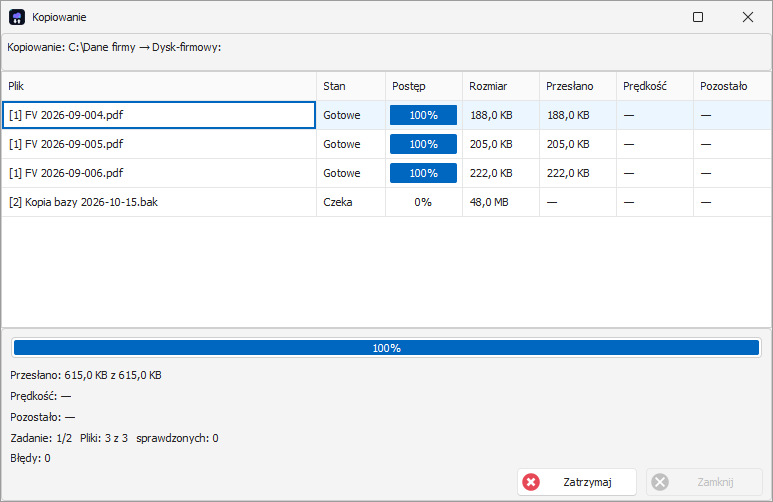This screenshot has width=773, height=502.
Task: Sort by the Stan column header
Action: pos(351,86)
